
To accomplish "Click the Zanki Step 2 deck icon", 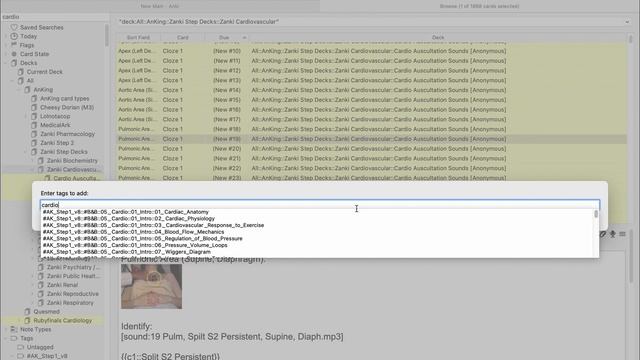I will point(34,143).
